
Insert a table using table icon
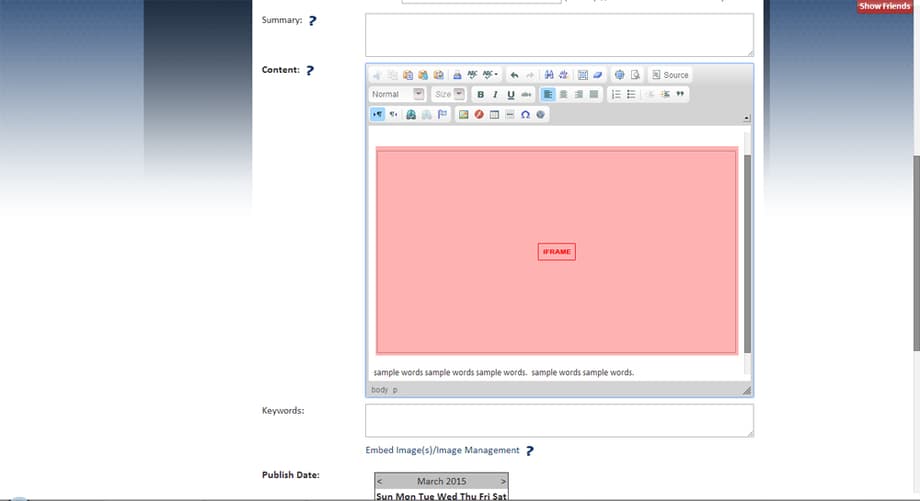(495, 114)
